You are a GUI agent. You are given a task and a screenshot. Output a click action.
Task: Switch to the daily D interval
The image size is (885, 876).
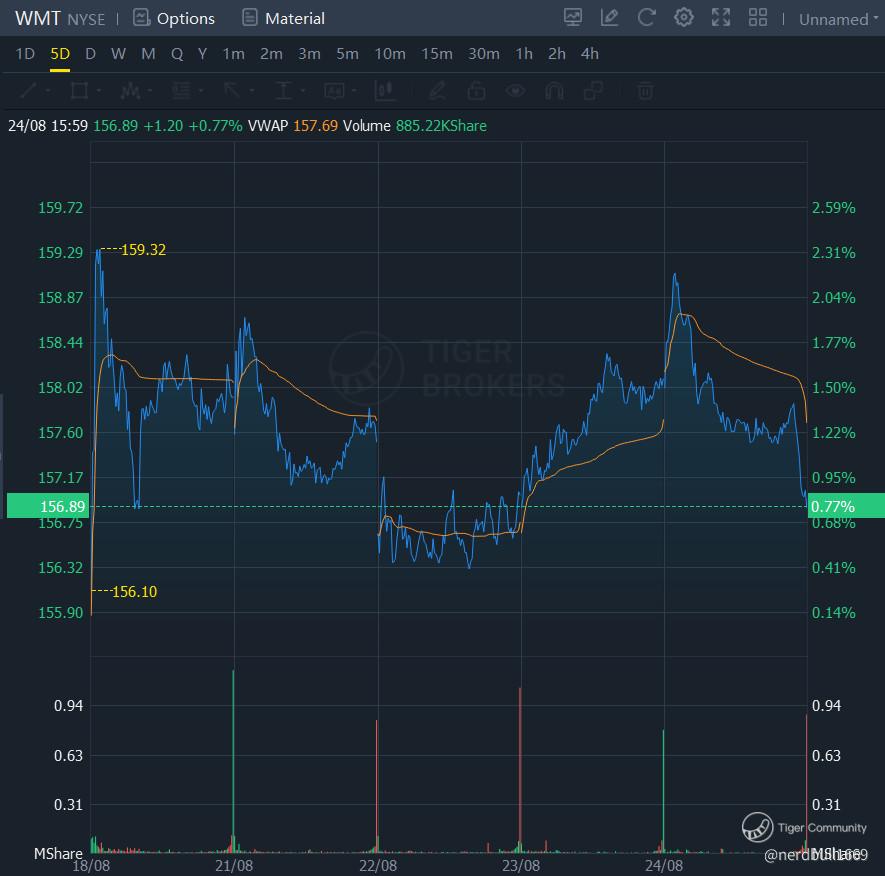coord(90,54)
